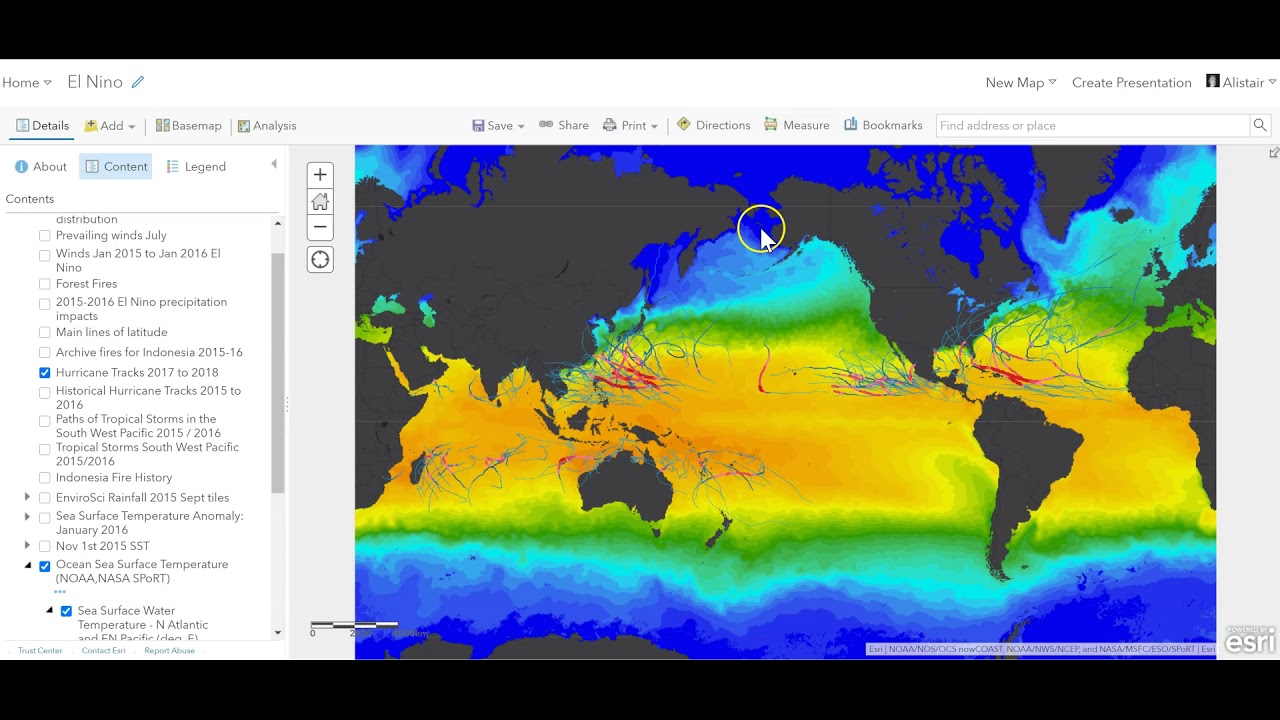Enable Archive fires for Indonesia 2015-16 checkbox
This screenshot has height=720, width=1280.
[44, 352]
